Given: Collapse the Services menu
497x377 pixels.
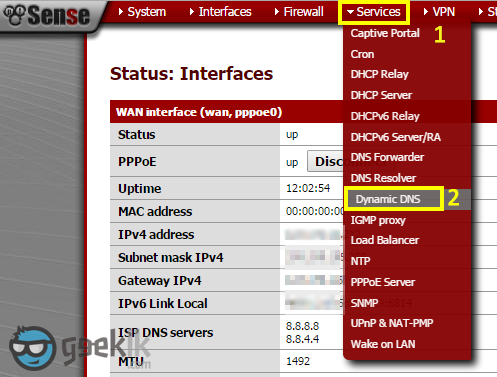Looking at the screenshot, I should (x=374, y=12).
